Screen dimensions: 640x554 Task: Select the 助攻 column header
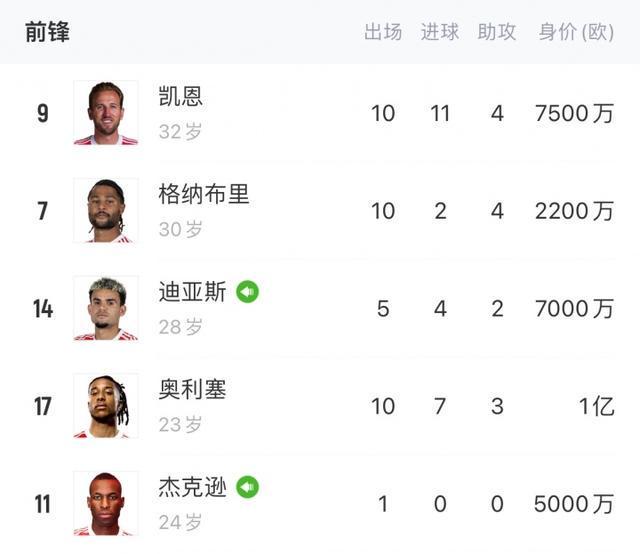point(497,32)
